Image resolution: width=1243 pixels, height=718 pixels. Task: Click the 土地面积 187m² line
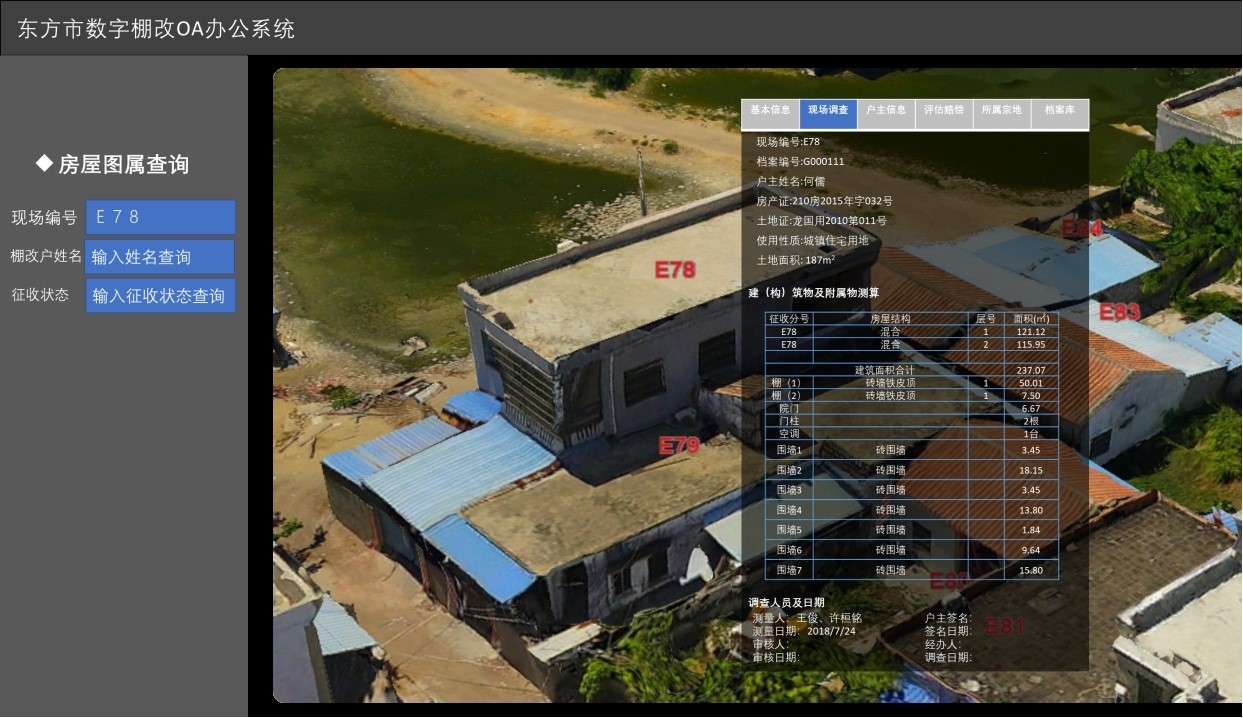click(x=796, y=260)
